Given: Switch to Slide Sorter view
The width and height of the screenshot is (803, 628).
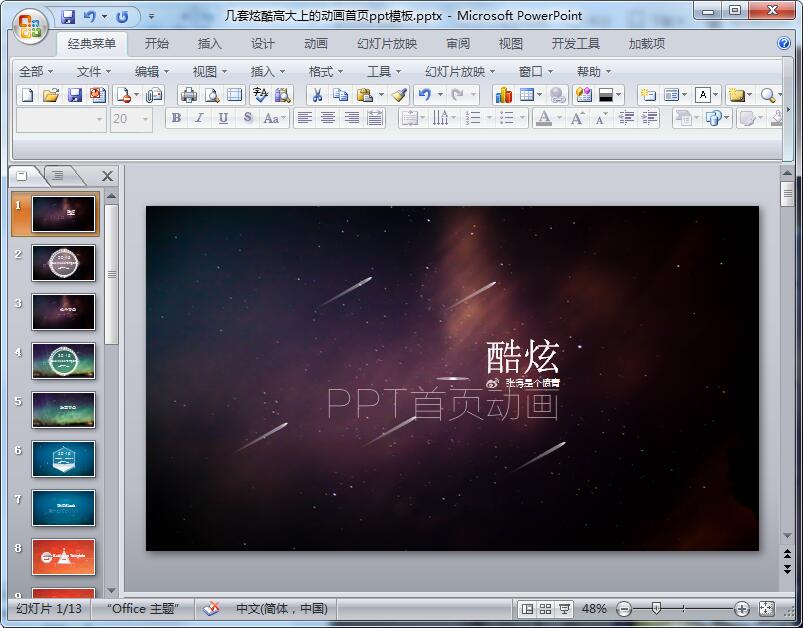Looking at the screenshot, I should coord(545,609).
